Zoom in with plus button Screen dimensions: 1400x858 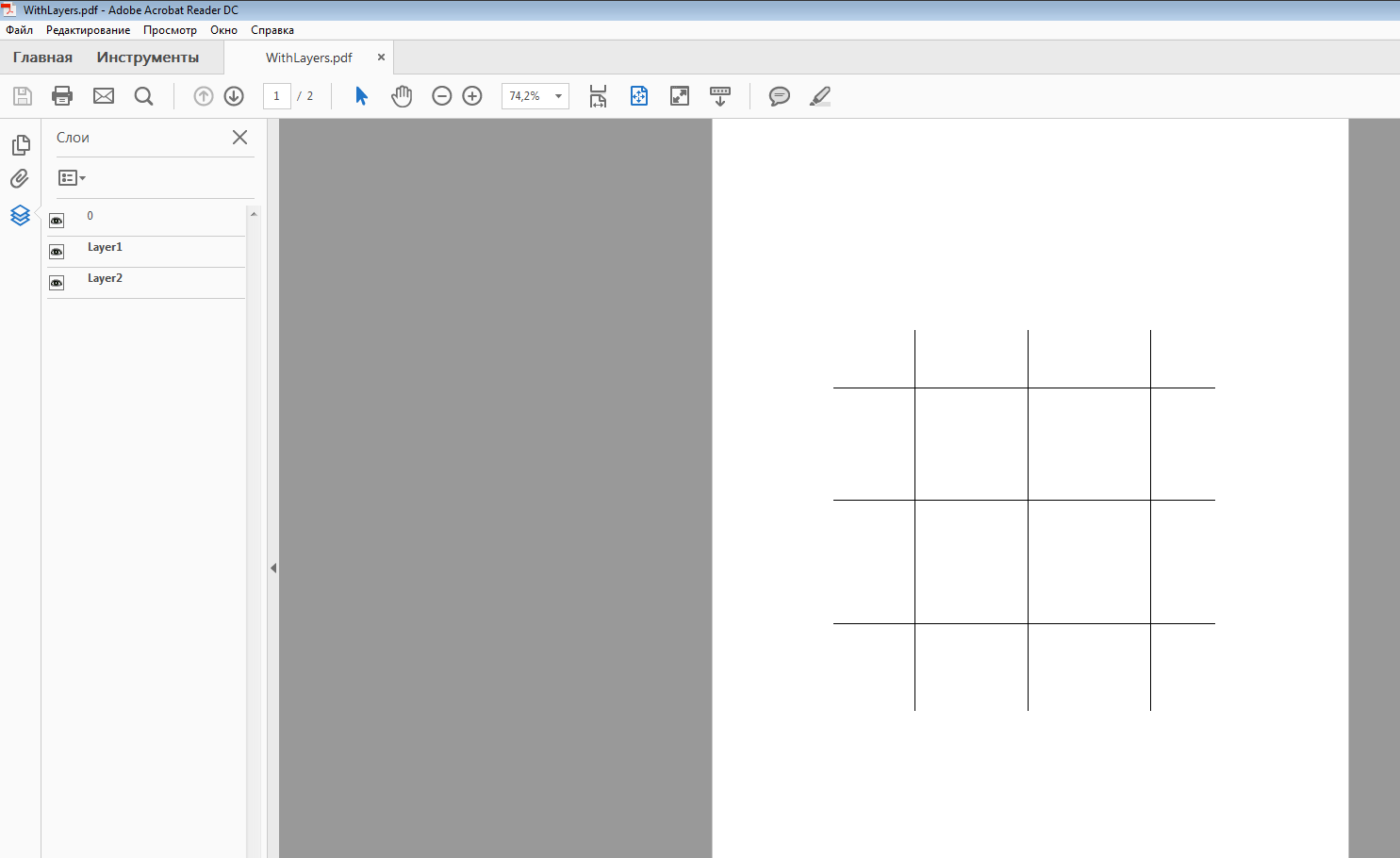[472, 96]
